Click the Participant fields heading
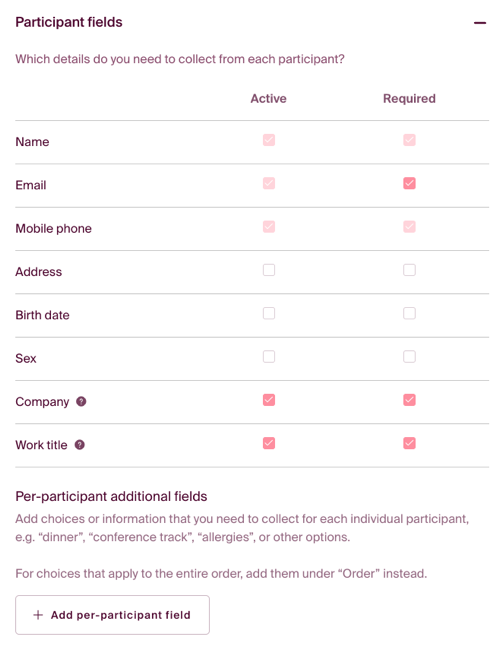Image resolution: width=503 pixels, height=650 pixels. pyautogui.click(x=69, y=22)
